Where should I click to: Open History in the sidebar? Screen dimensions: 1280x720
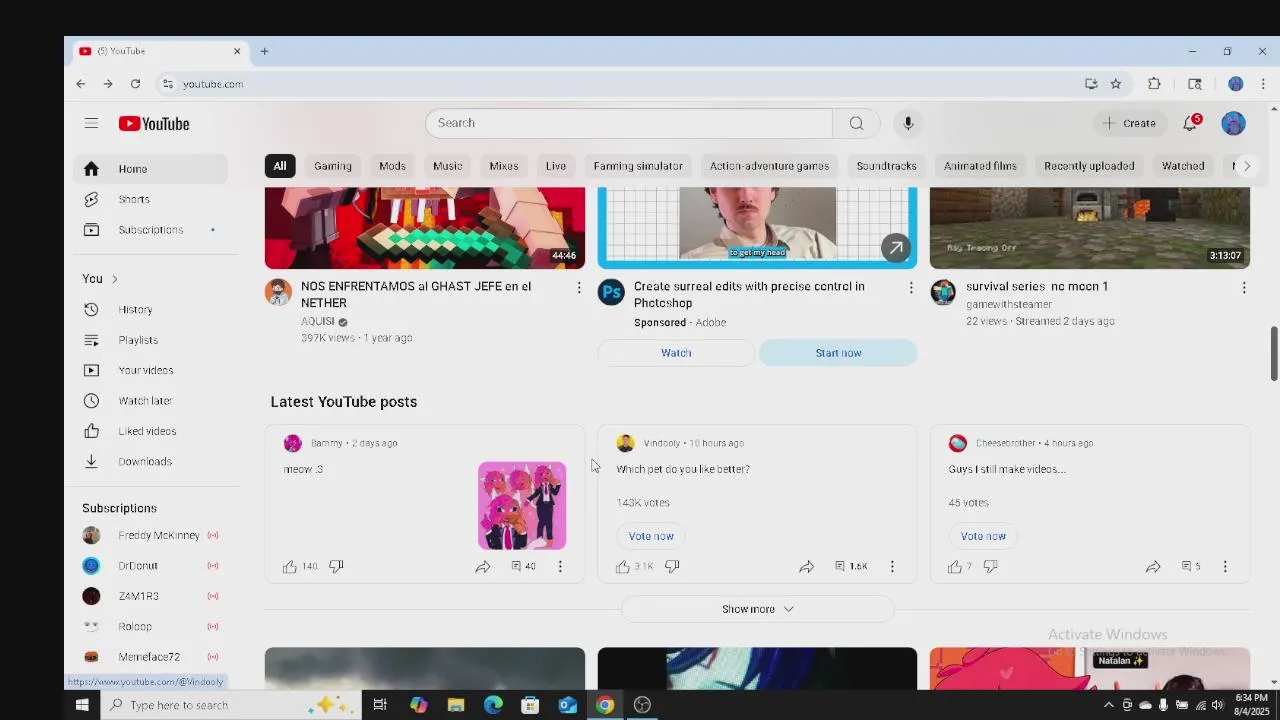pos(150,310)
